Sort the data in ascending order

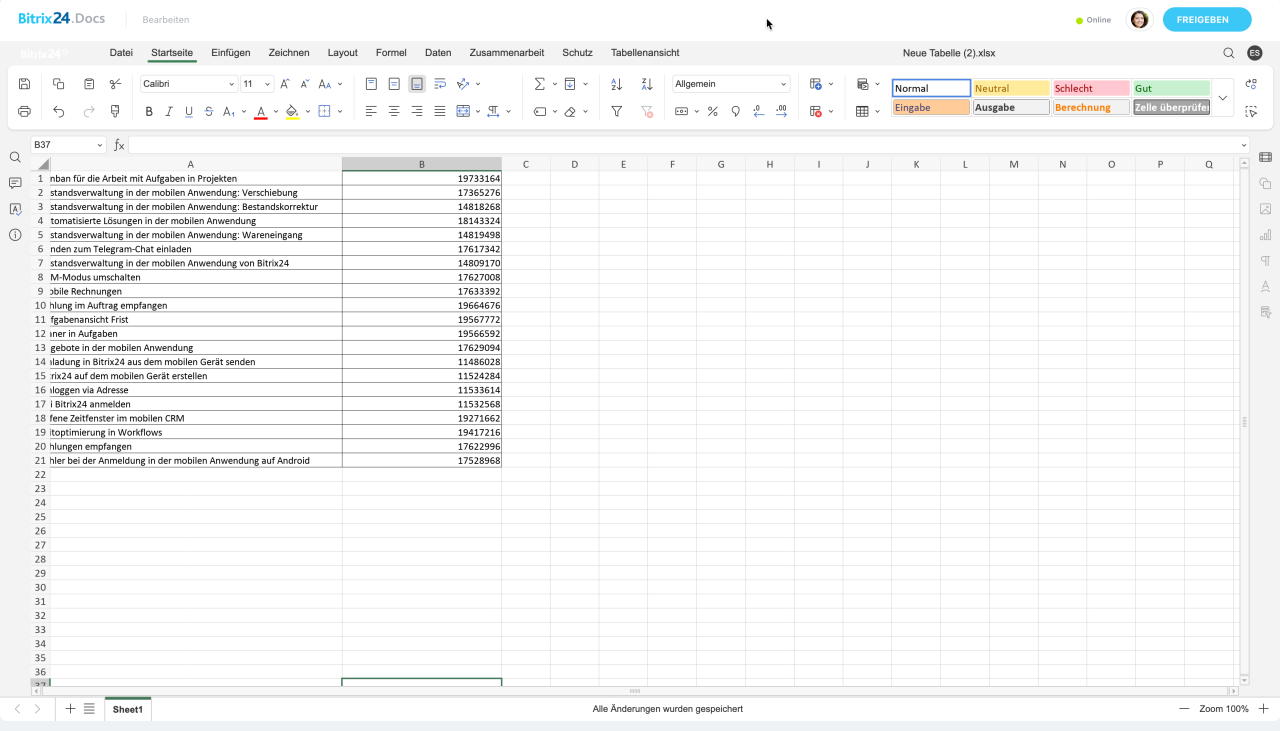pos(617,84)
